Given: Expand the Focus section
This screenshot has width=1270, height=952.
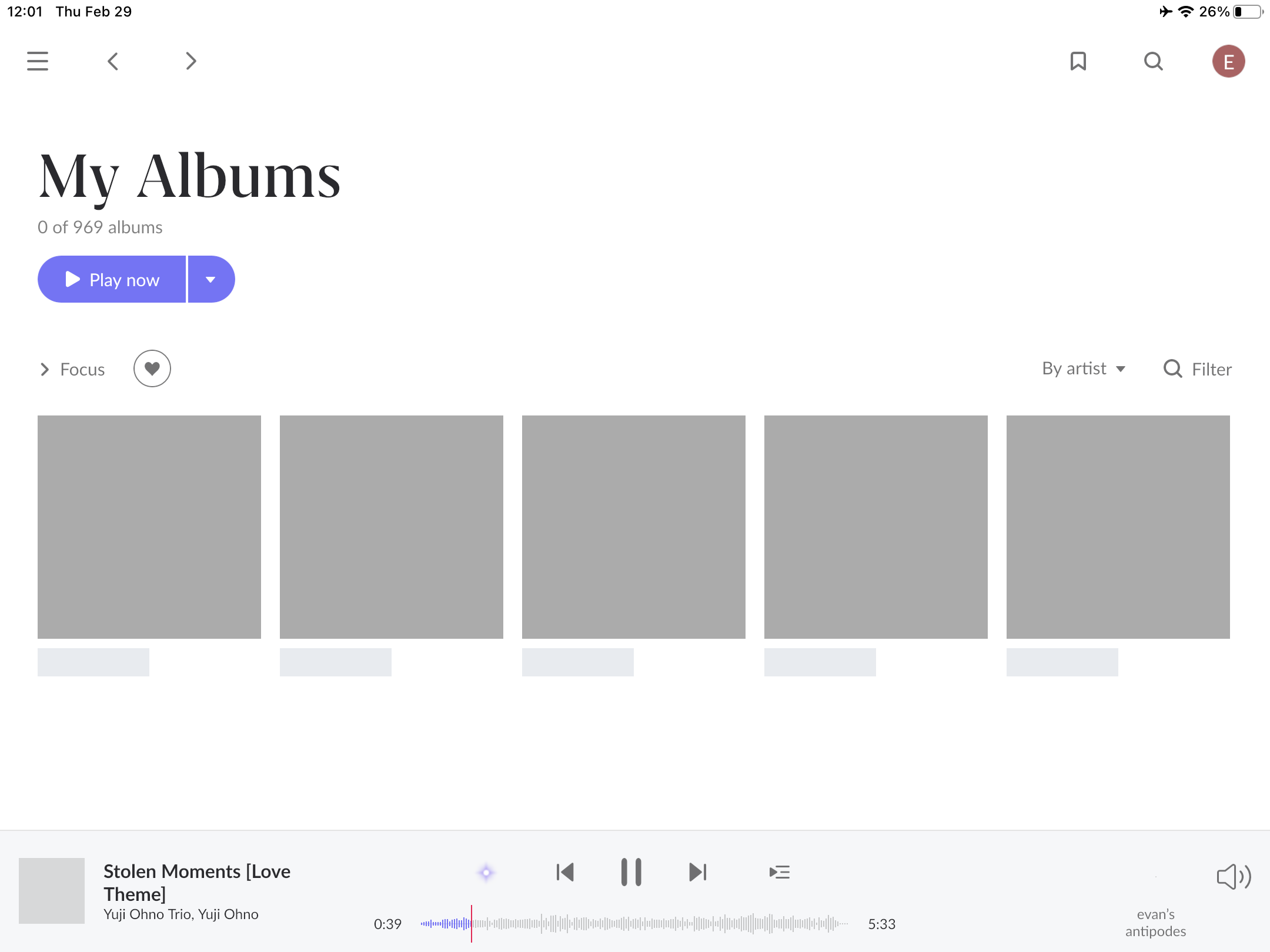Looking at the screenshot, I should click(x=72, y=369).
